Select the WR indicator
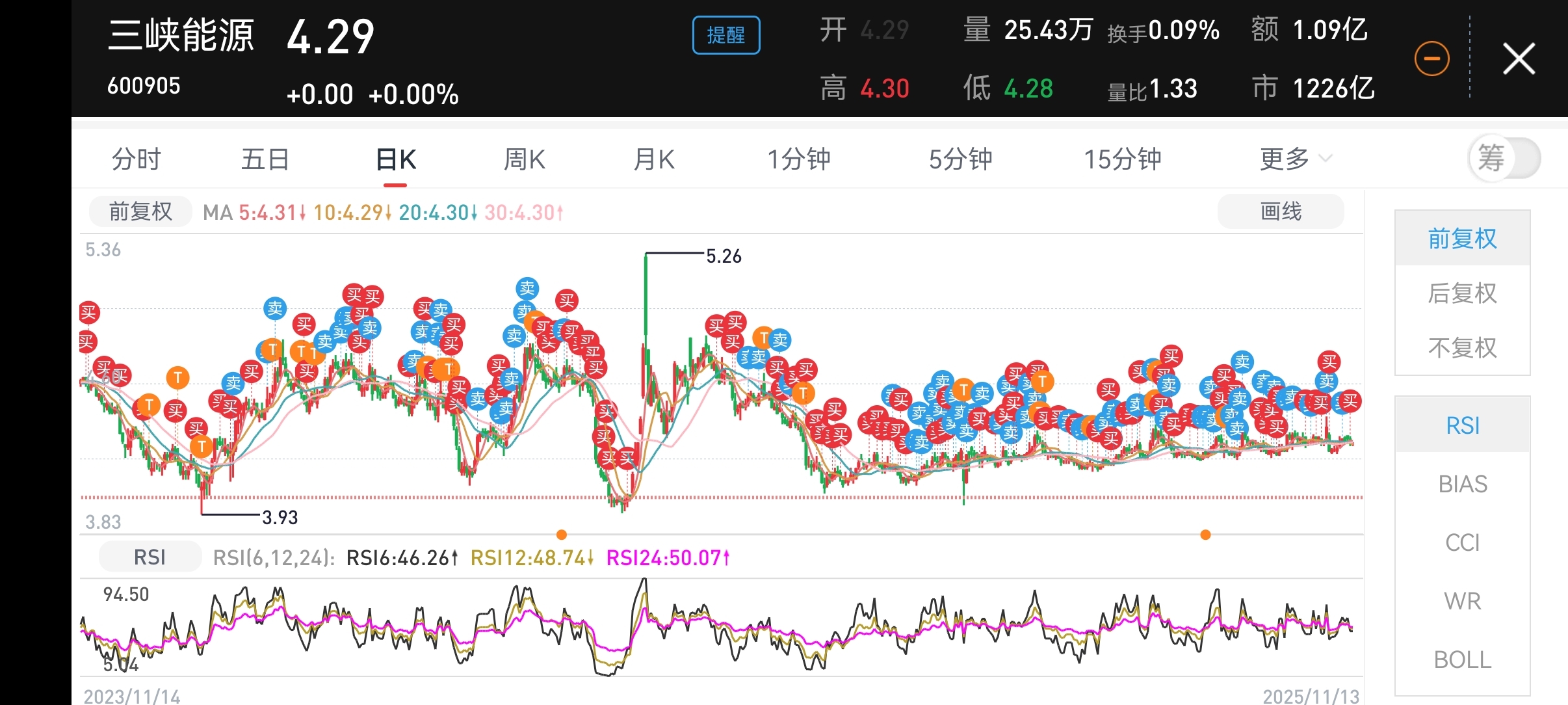The image size is (1568, 705). 1462,601
